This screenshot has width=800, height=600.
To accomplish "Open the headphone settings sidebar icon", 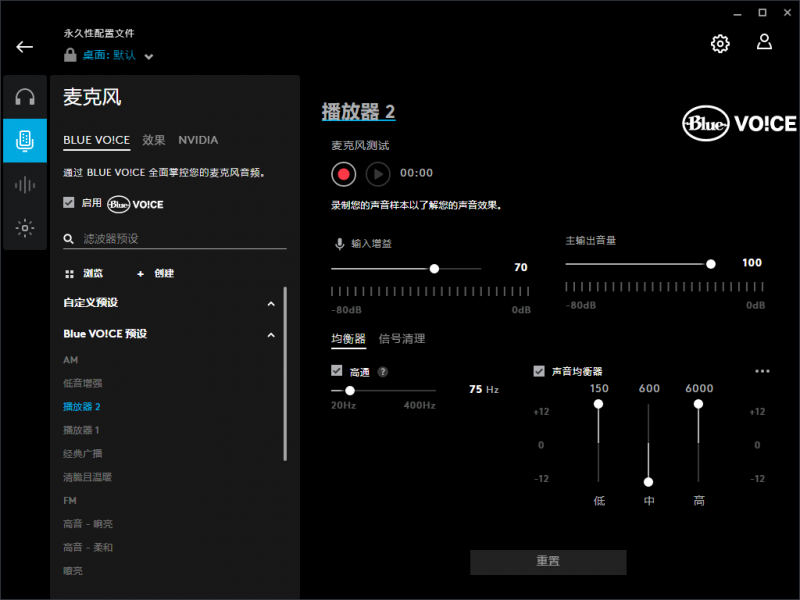I will tap(25, 97).
